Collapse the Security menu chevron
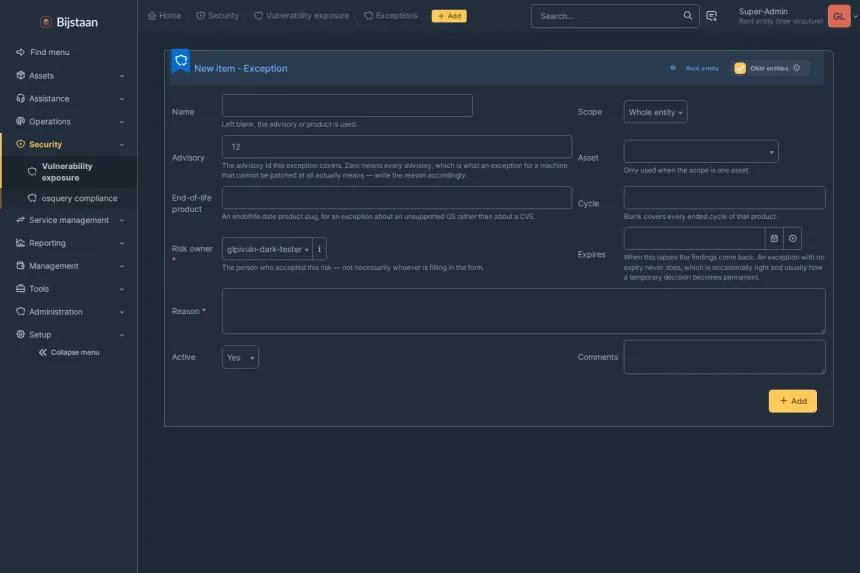 (122, 145)
